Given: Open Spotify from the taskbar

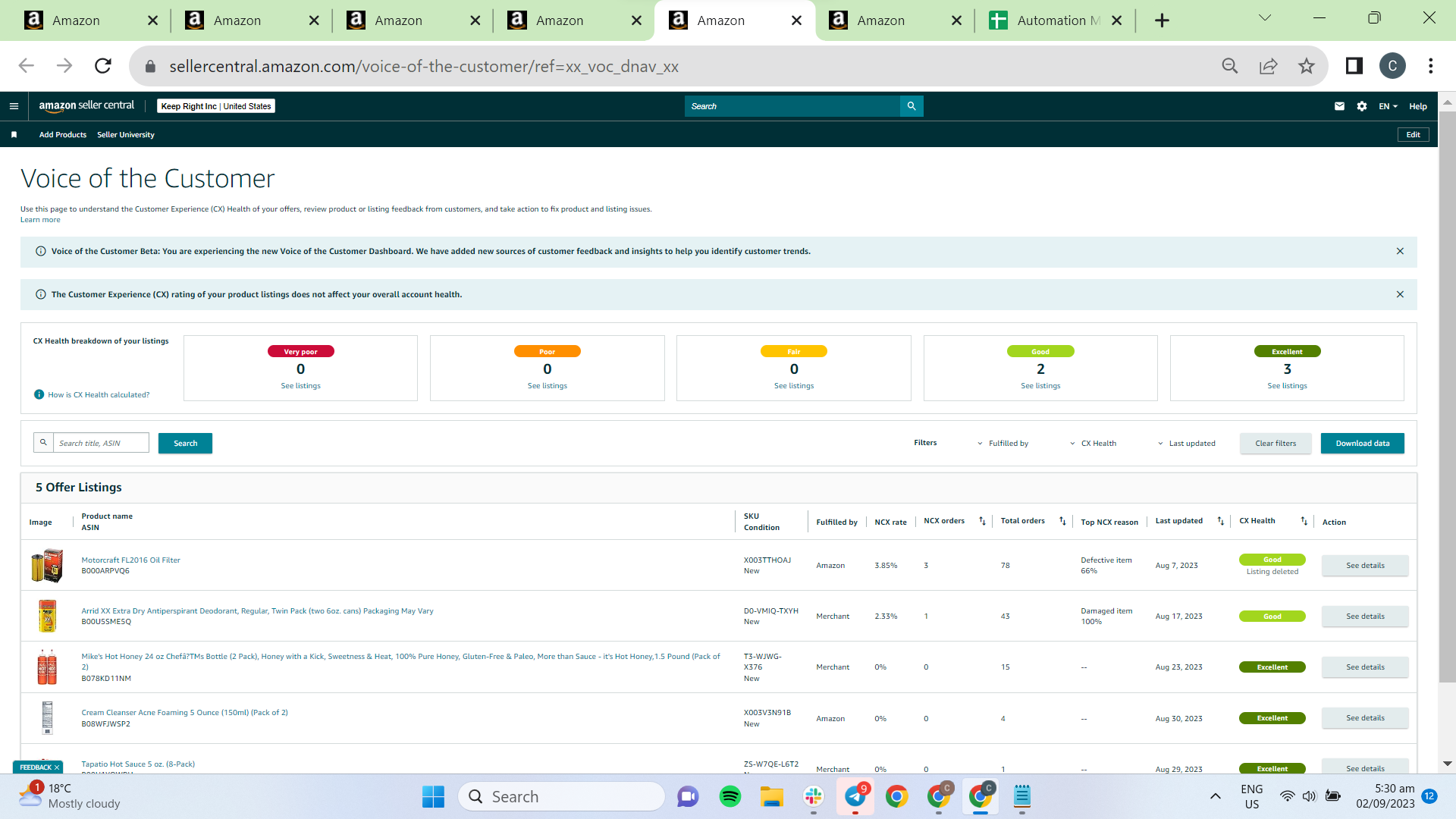Looking at the screenshot, I should point(730,796).
